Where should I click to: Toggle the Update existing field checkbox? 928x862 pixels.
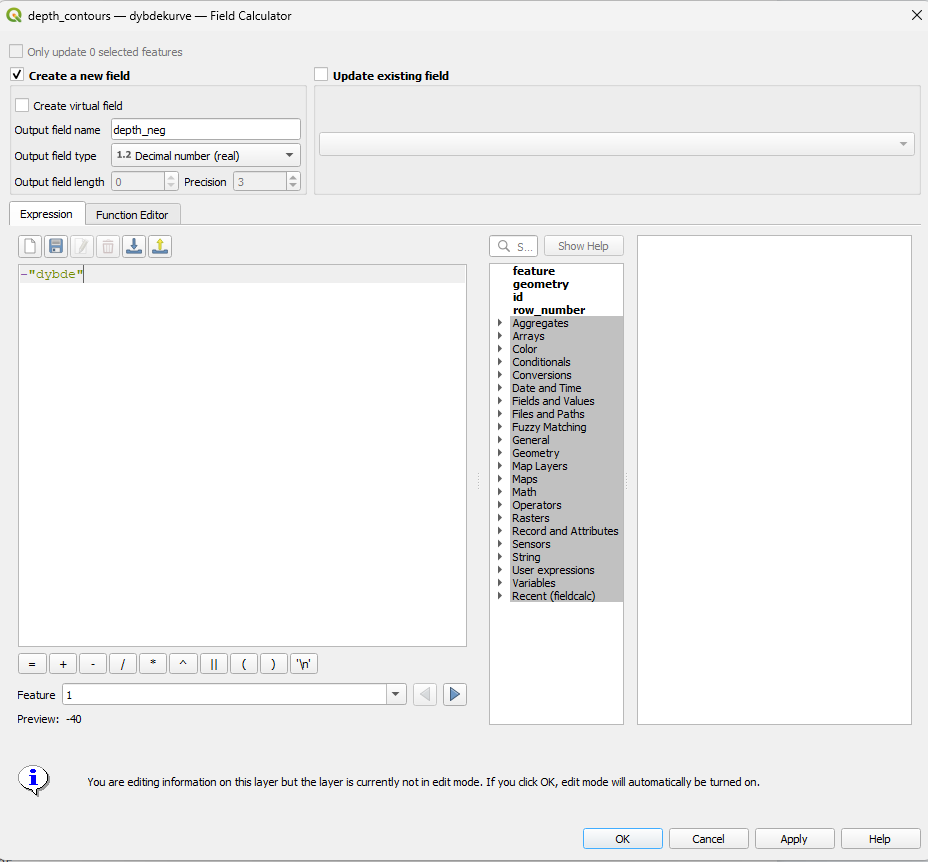pyautogui.click(x=321, y=75)
